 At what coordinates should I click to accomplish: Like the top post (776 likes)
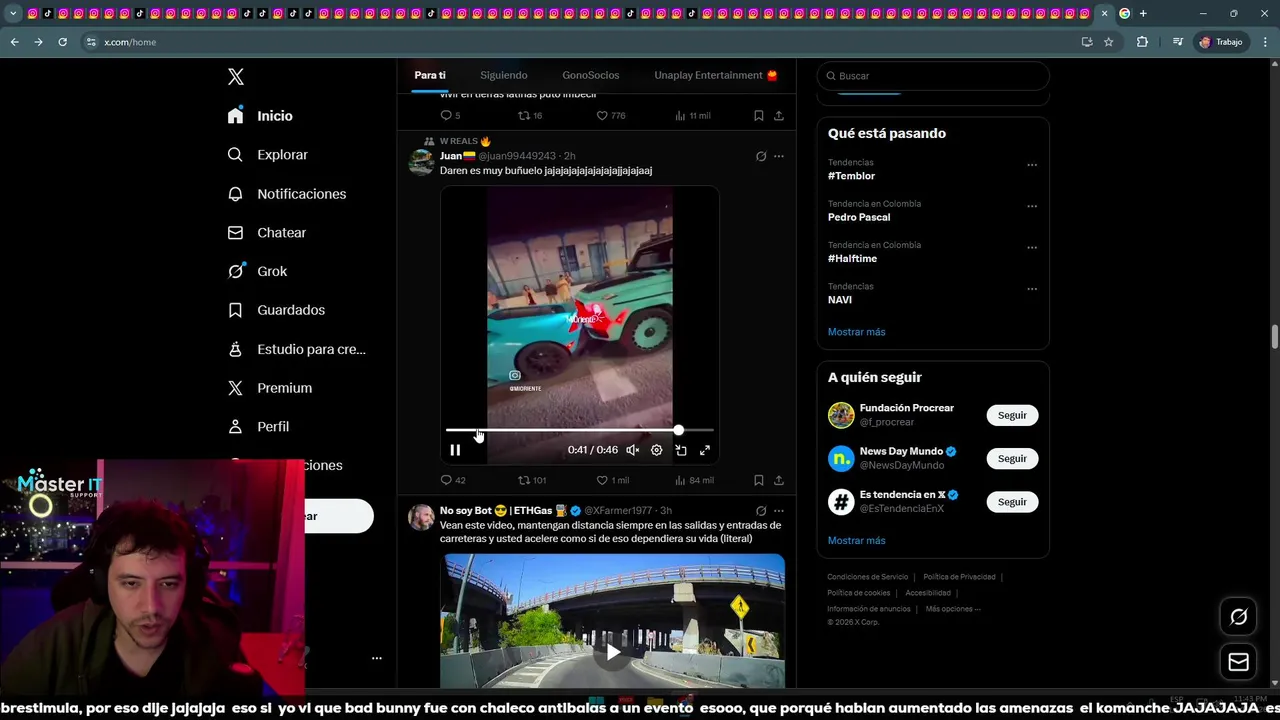(x=611, y=115)
